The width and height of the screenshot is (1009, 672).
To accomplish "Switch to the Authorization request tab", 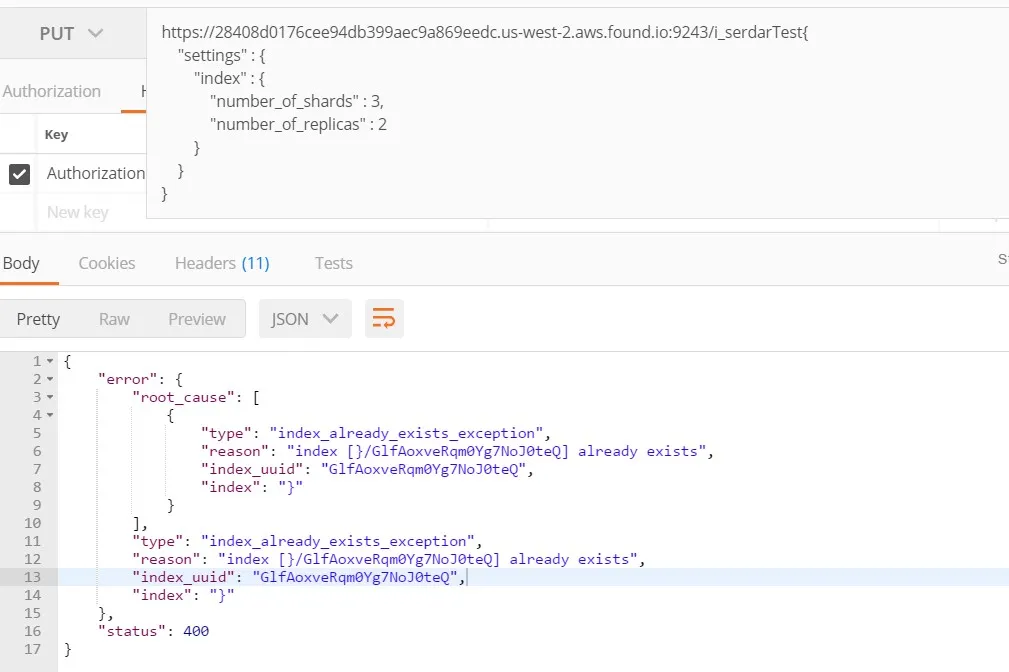I will (x=51, y=91).
